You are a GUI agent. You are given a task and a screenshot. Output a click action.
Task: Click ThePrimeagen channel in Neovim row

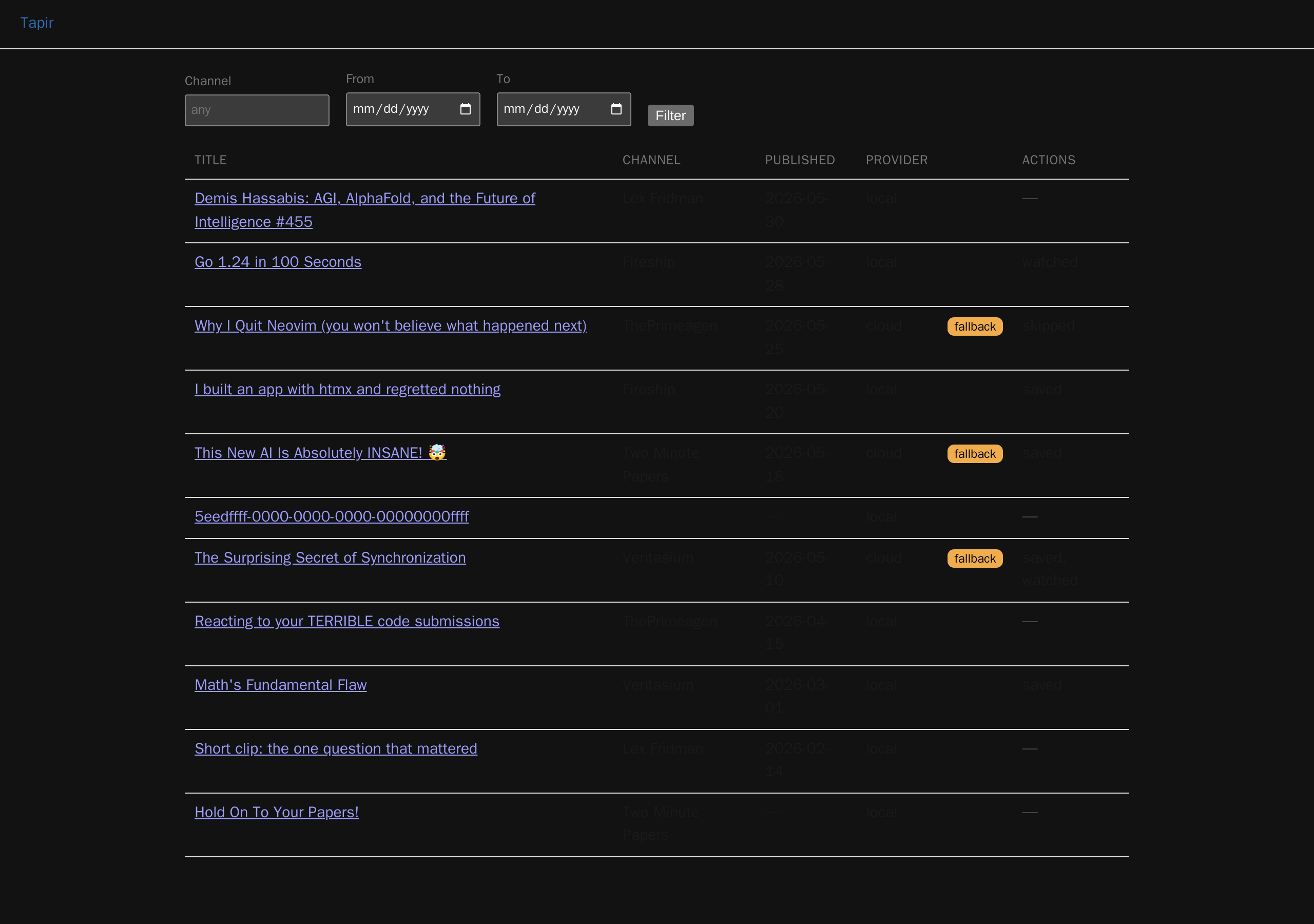click(670, 326)
